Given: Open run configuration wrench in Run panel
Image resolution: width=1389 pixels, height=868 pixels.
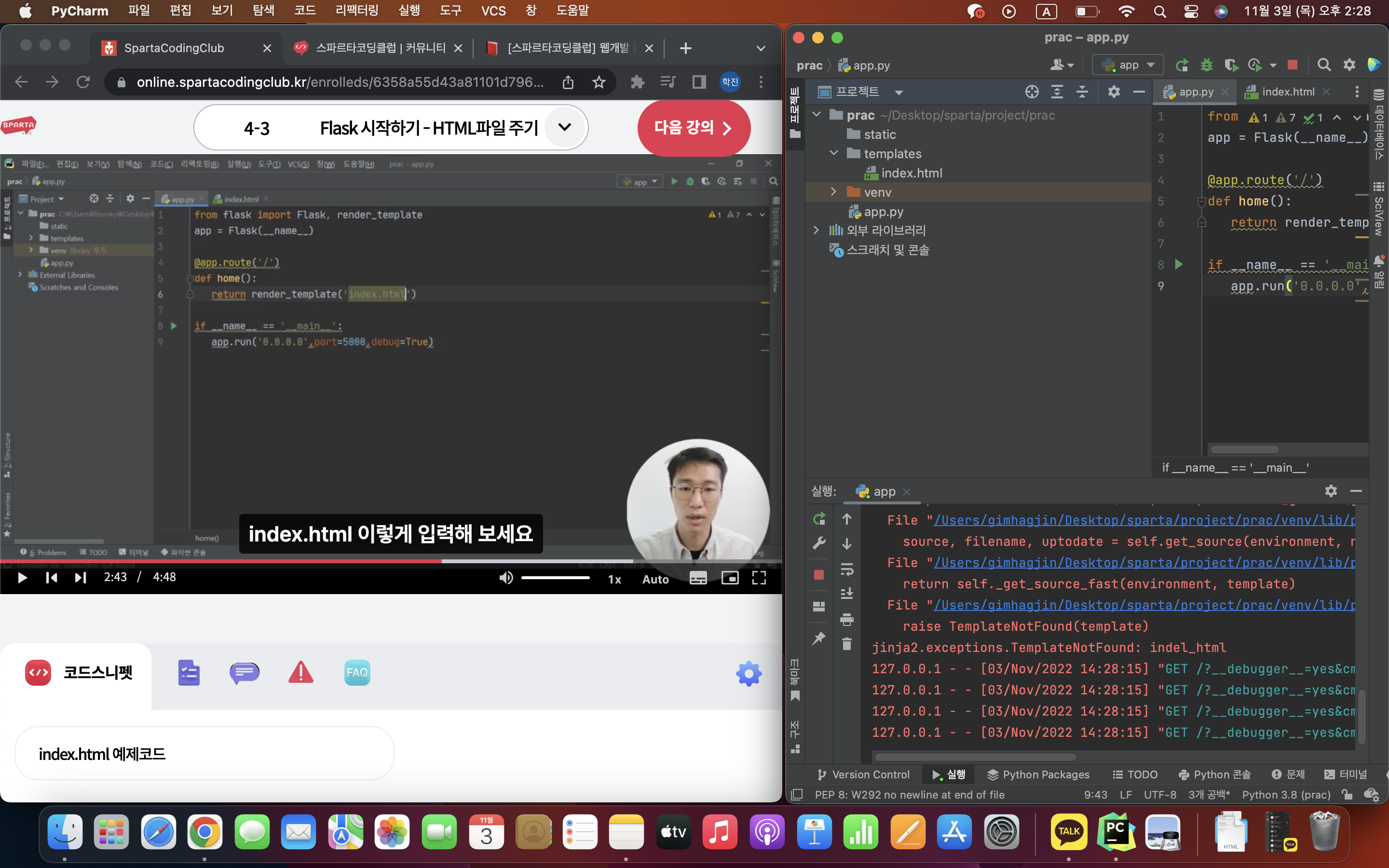Looking at the screenshot, I should [819, 543].
